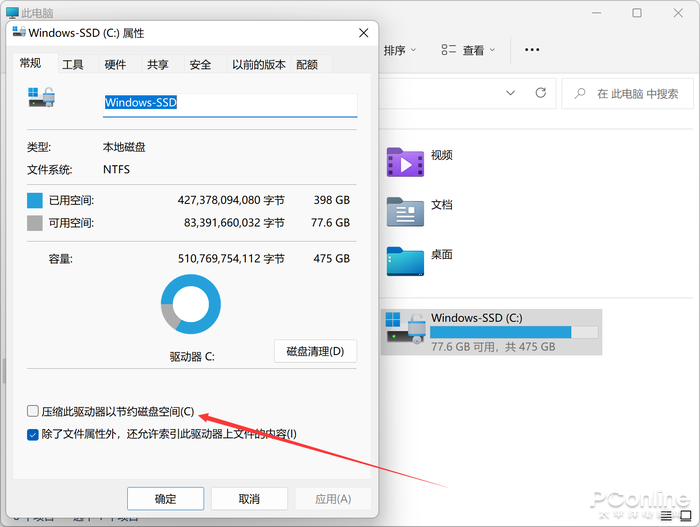Image resolution: width=700 pixels, height=527 pixels.
Task: Close the Windows-SSD (C:) 属性 dialog
Action: 363,33
